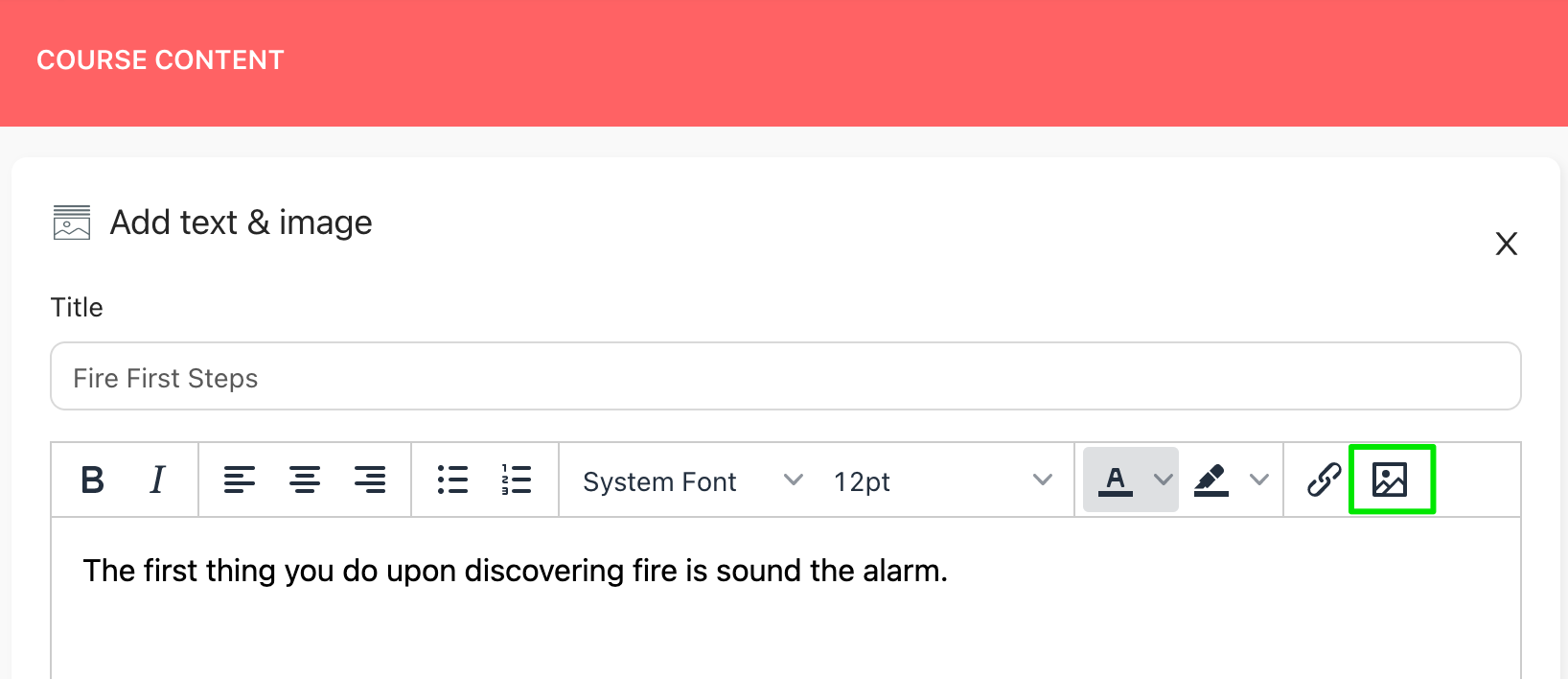
Task: Insert a hyperlink with link icon
Action: [1324, 480]
